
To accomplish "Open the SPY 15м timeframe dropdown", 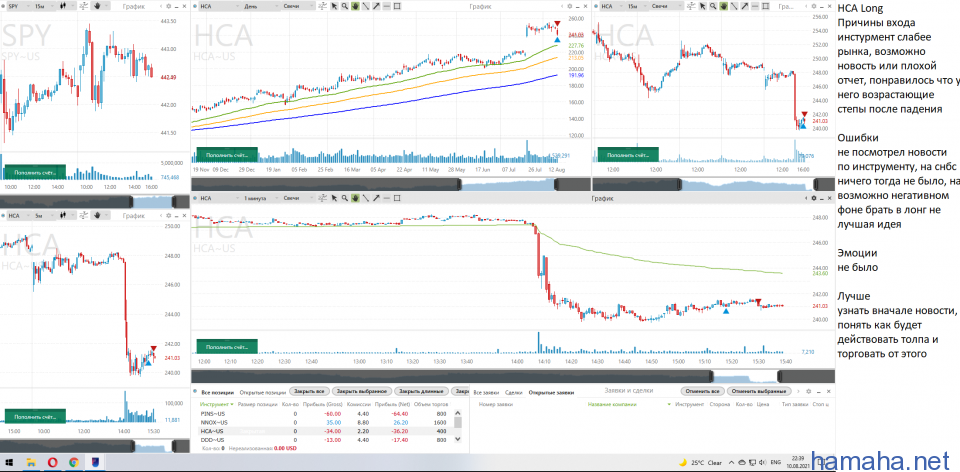I will pos(44,6).
